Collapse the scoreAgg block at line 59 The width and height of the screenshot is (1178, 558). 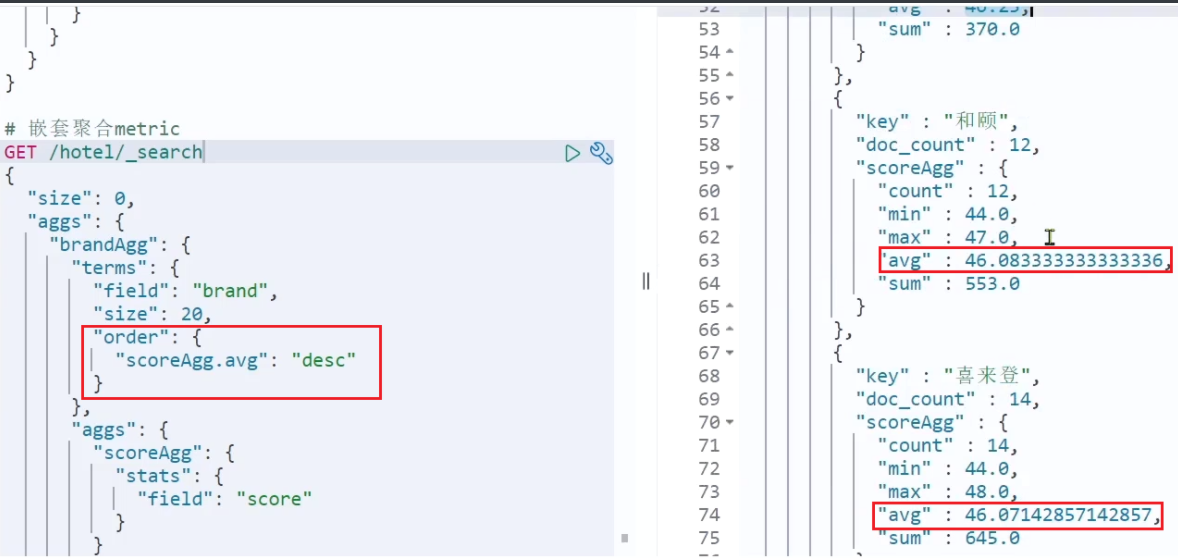731,167
